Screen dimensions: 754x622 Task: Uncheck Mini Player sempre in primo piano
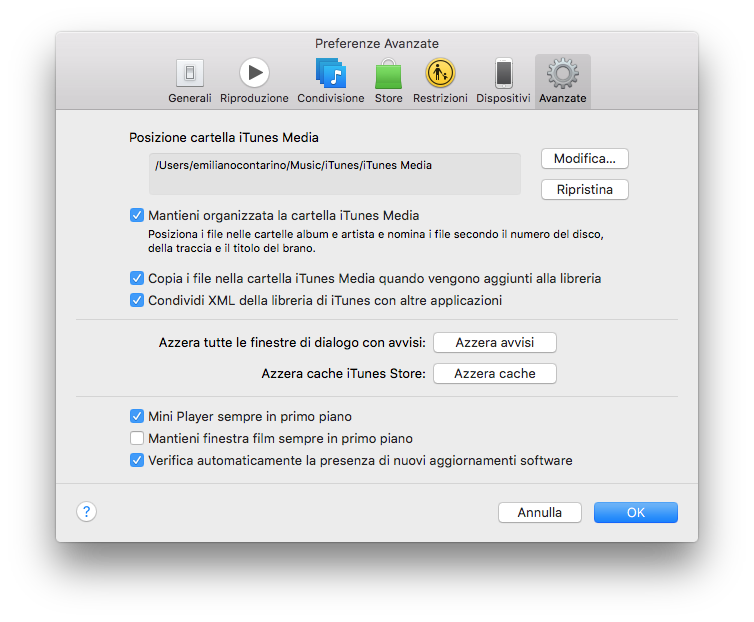pos(137,416)
